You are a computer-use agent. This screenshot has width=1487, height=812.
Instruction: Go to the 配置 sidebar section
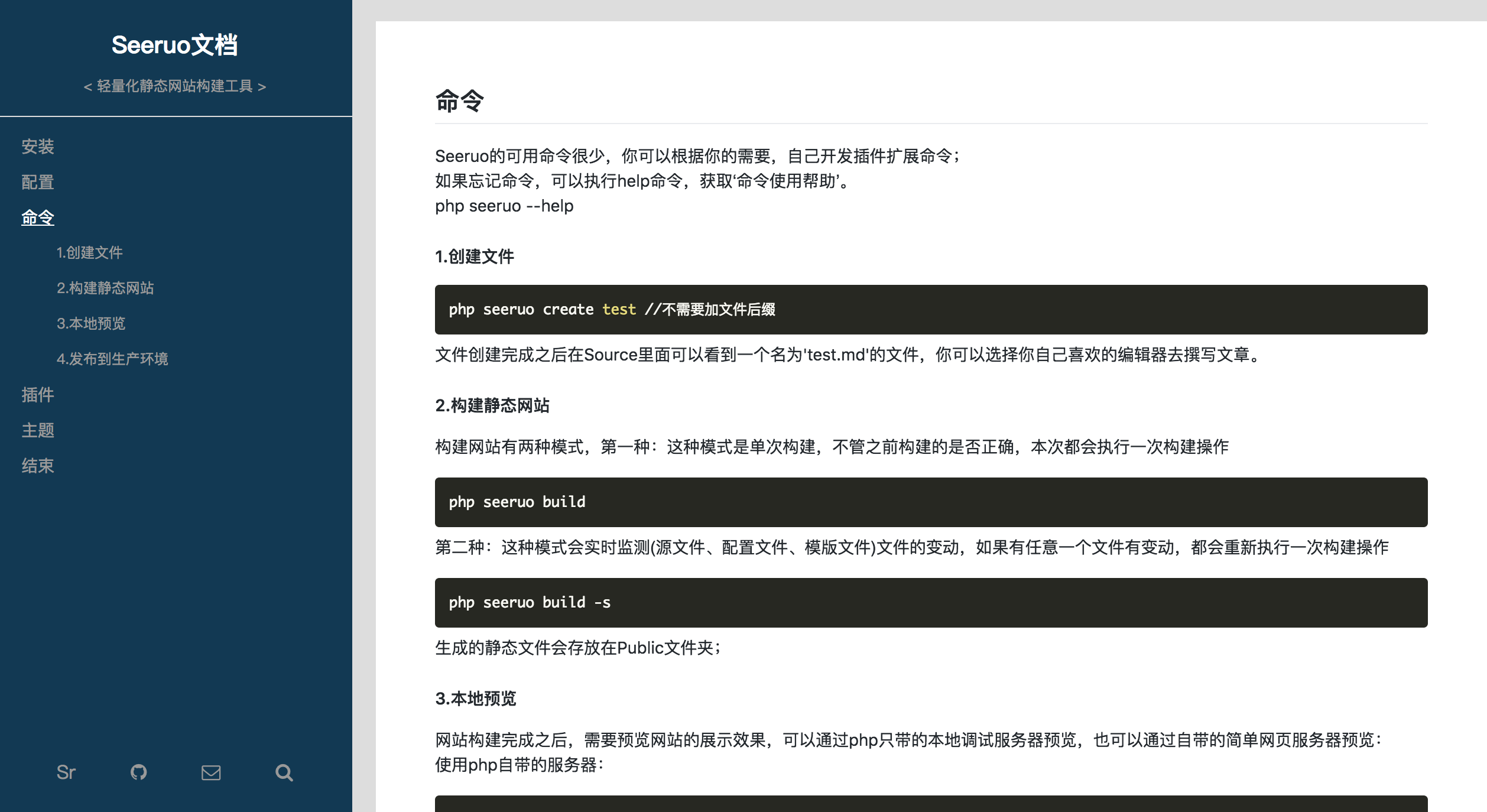38,182
